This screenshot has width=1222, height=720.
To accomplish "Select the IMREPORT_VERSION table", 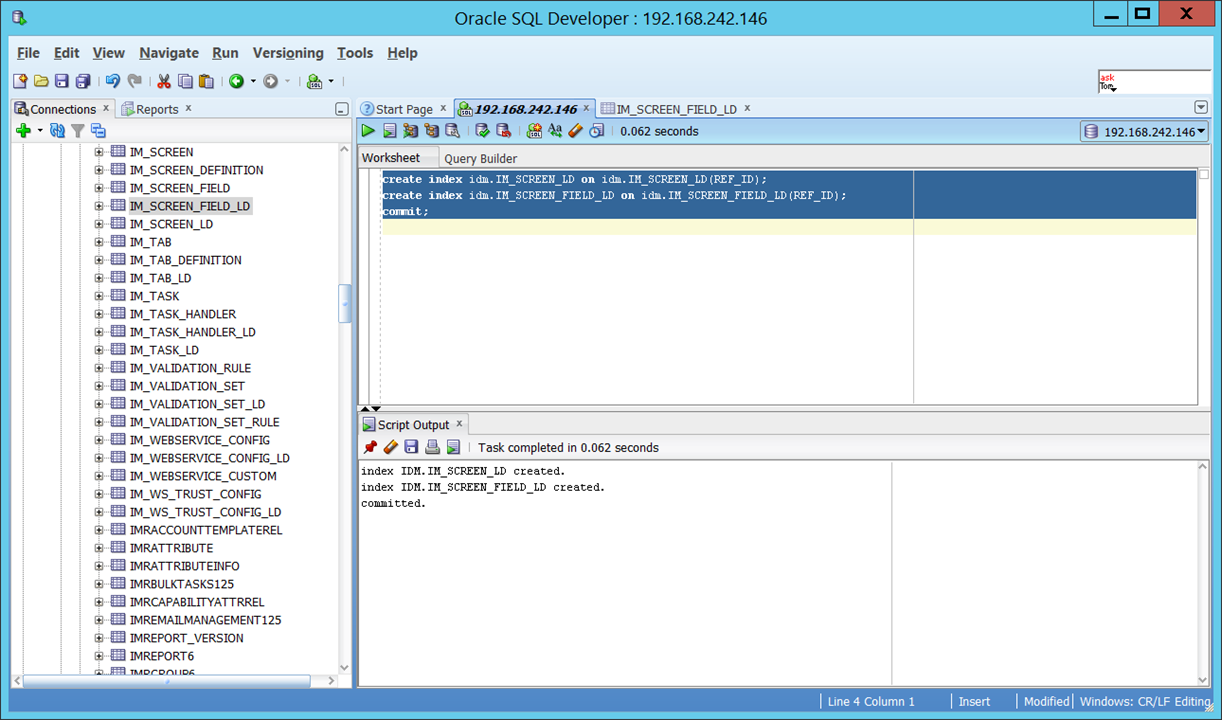I will [187, 638].
